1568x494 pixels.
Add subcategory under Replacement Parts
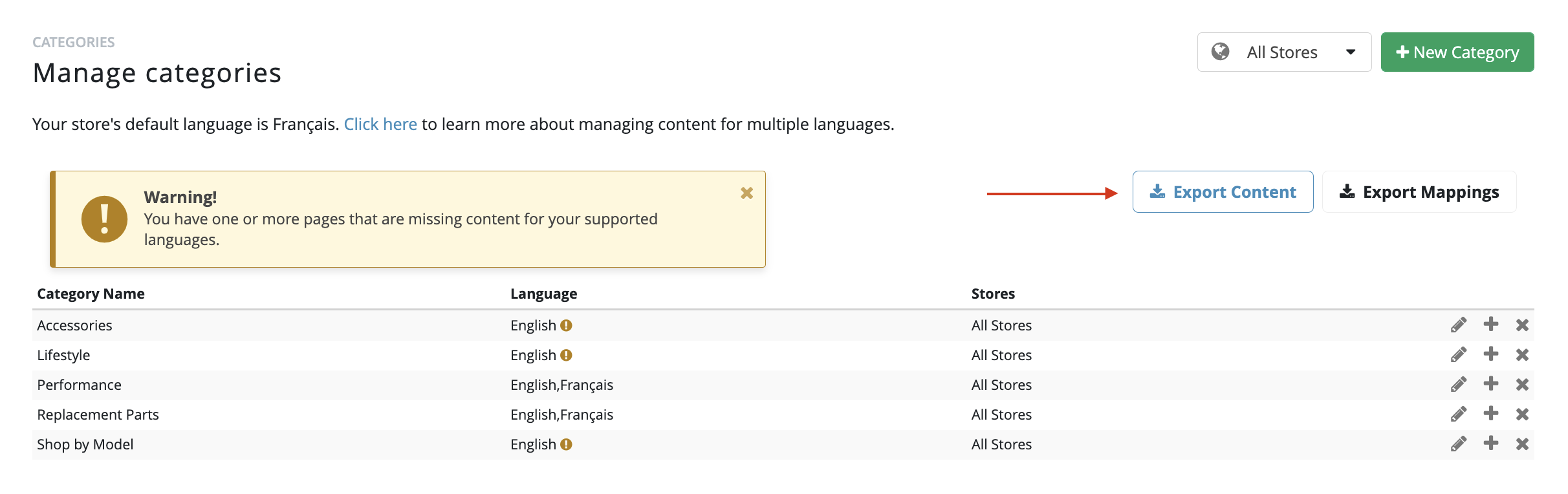pos(1491,413)
